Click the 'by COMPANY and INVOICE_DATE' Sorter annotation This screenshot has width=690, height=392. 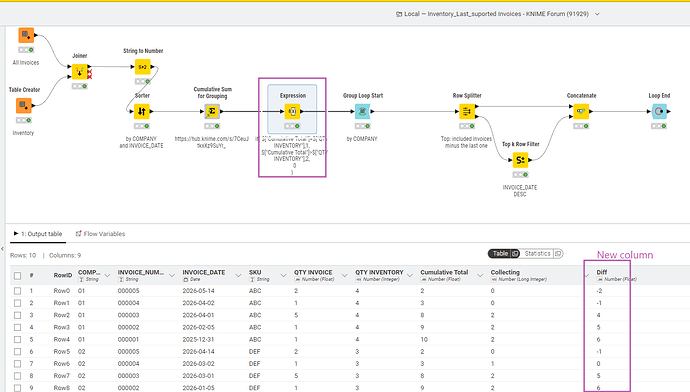(141, 142)
